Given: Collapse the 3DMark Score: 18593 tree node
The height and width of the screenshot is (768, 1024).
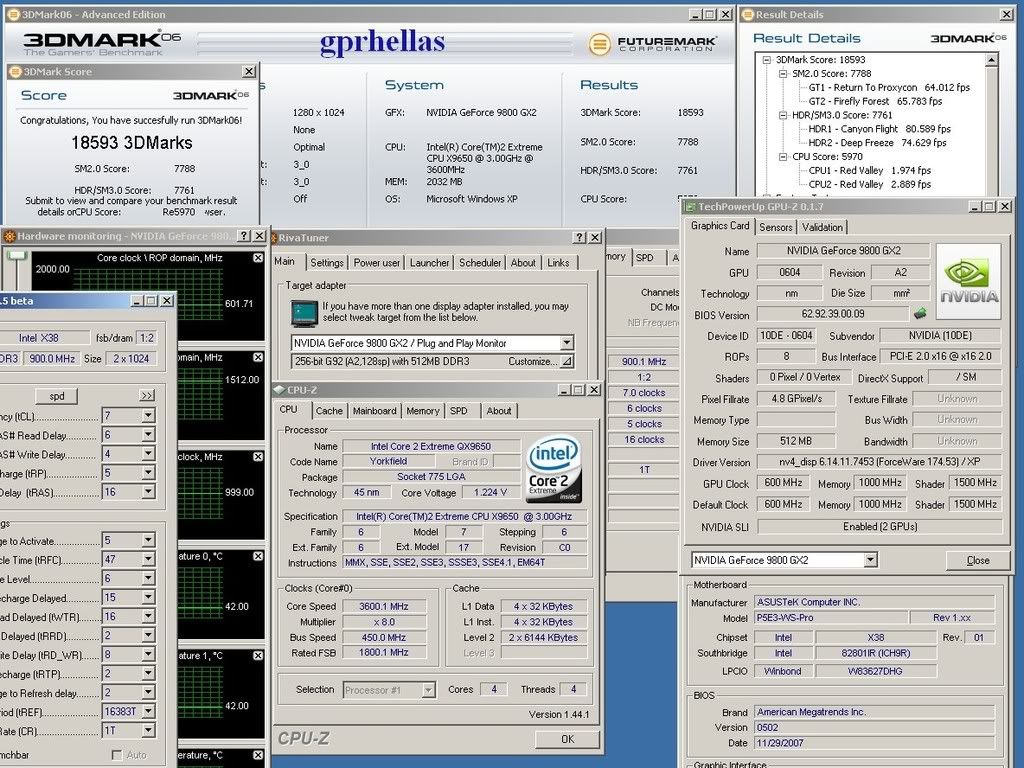Looking at the screenshot, I should coord(767,59).
